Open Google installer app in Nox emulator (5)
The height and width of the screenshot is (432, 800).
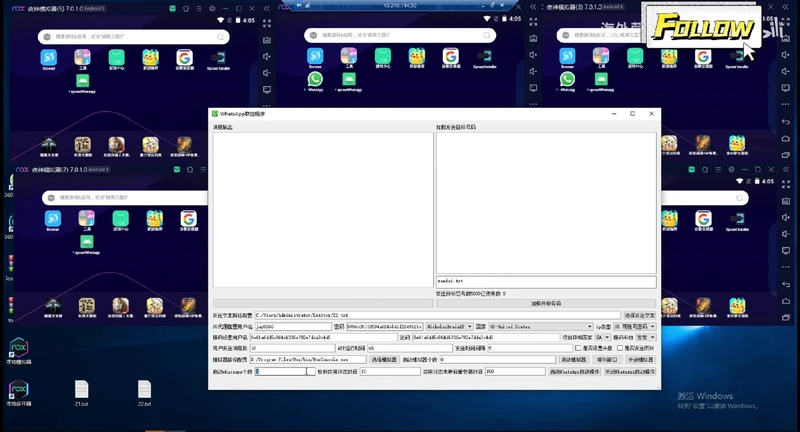185,57
